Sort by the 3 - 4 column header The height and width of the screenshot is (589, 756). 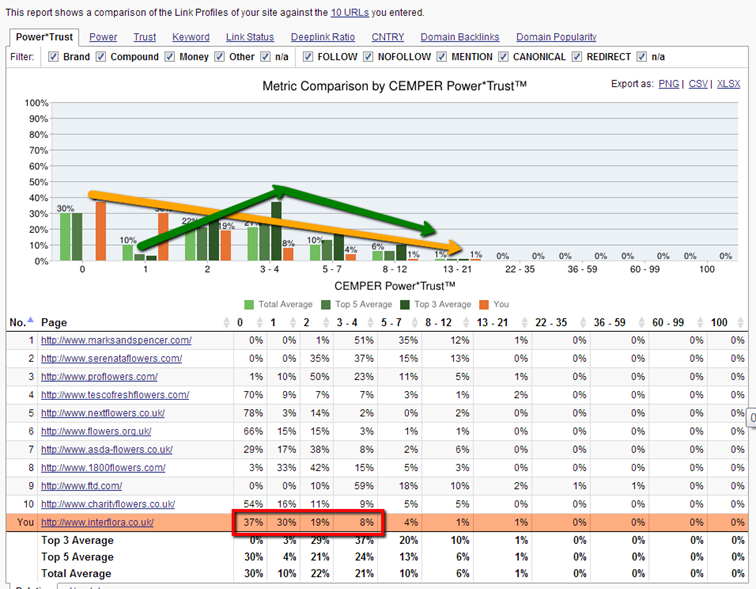[347, 322]
